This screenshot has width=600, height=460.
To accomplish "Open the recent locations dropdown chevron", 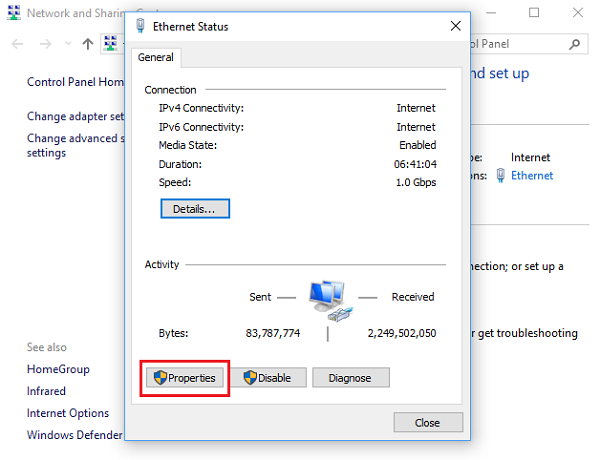I will pyautogui.click(x=67, y=44).
